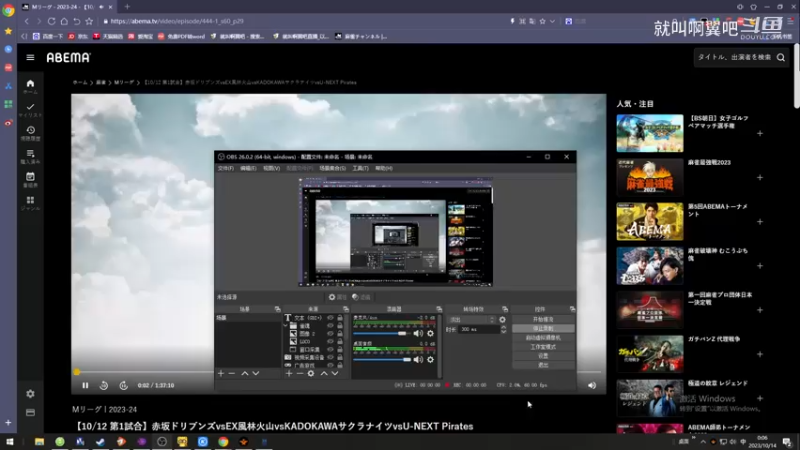
Task: Open the OBS File menu
Action: click(226, 168)
